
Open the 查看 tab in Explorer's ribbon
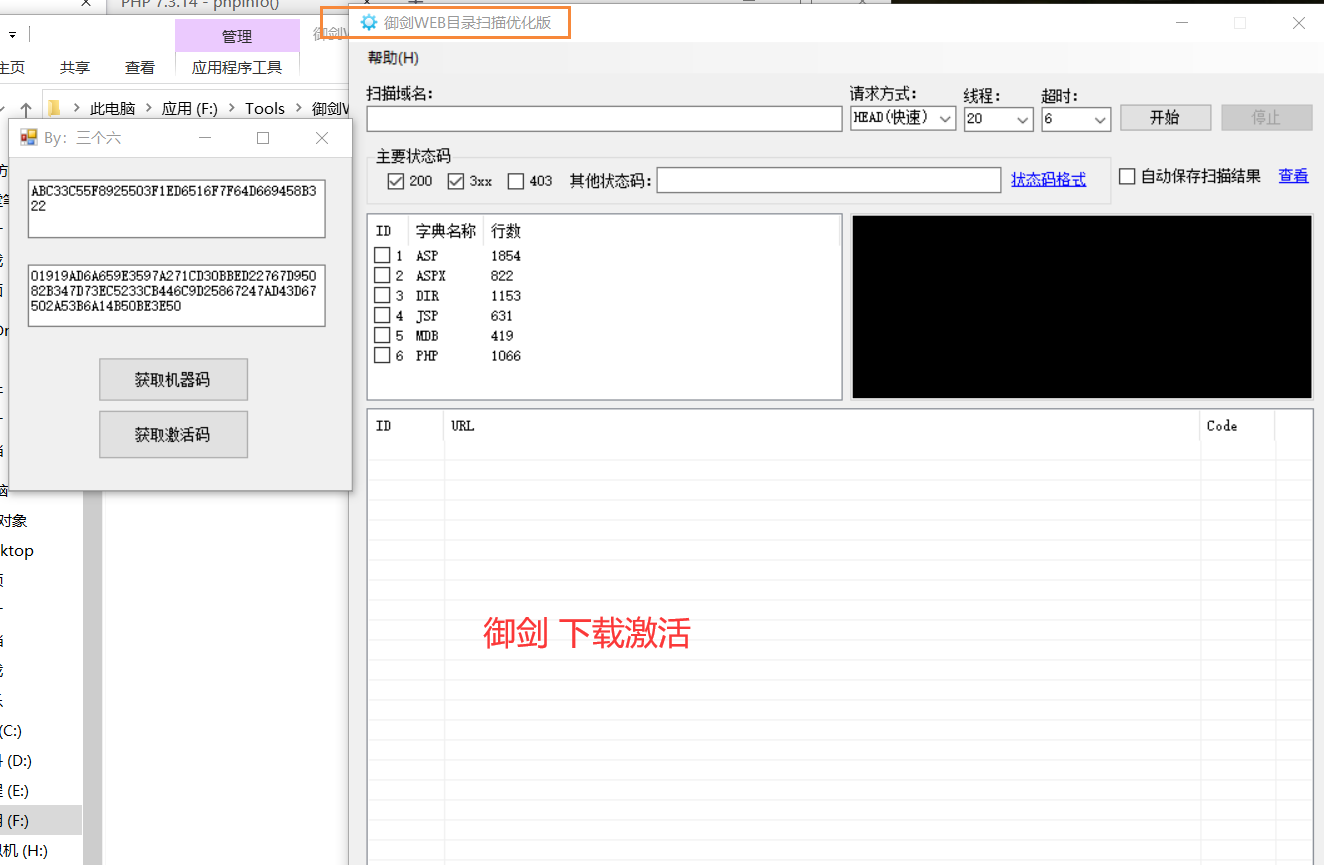[140, 68]
